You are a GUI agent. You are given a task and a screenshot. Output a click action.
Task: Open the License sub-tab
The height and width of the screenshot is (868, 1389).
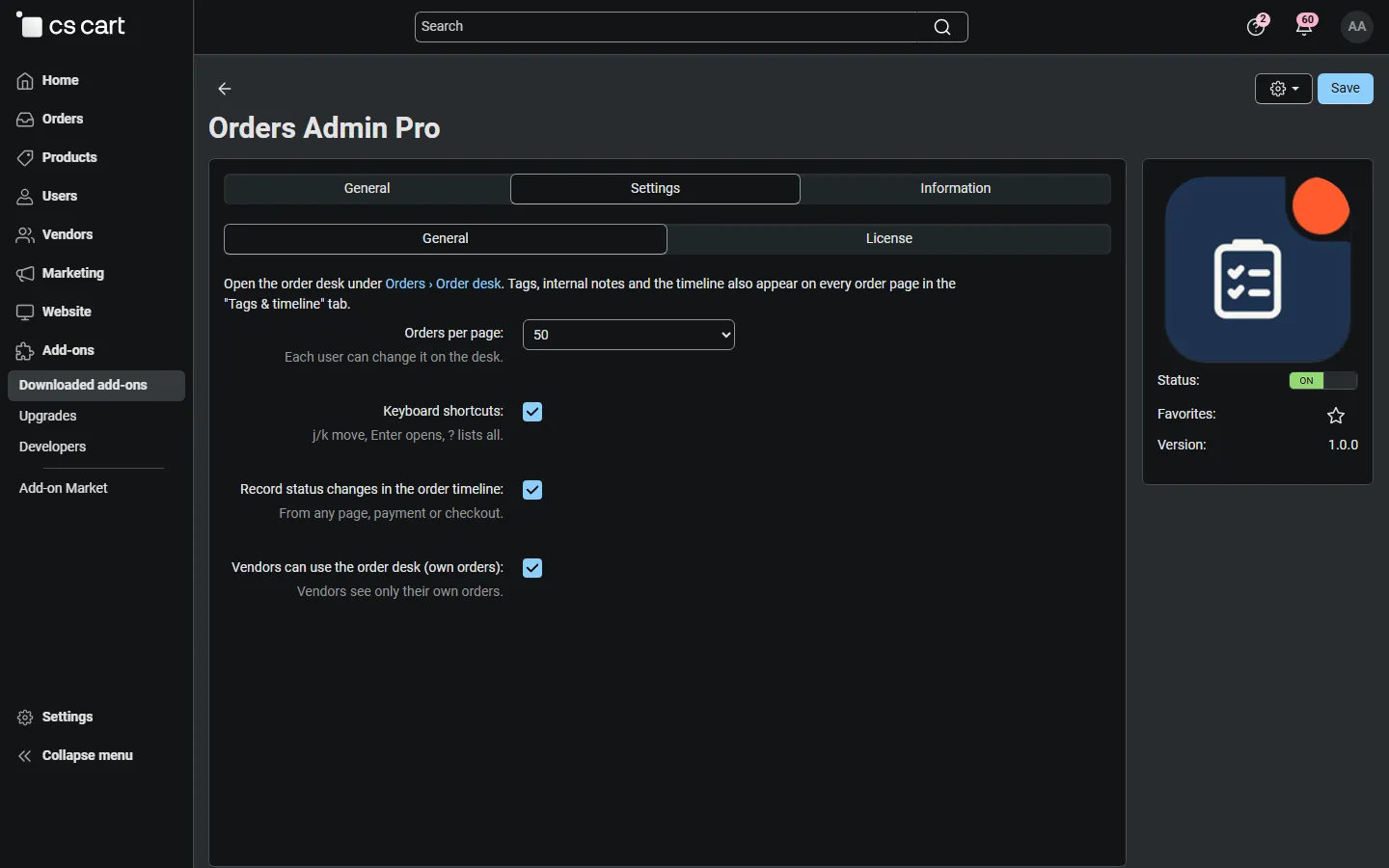click(889, 239)
